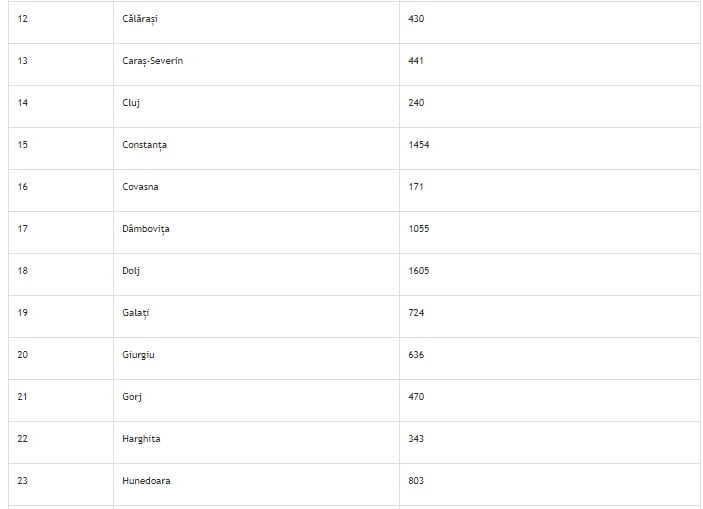Select the value 1605 in Dolj row
The width and height of the screenshot is (703, 509).
tap(419, 271)
